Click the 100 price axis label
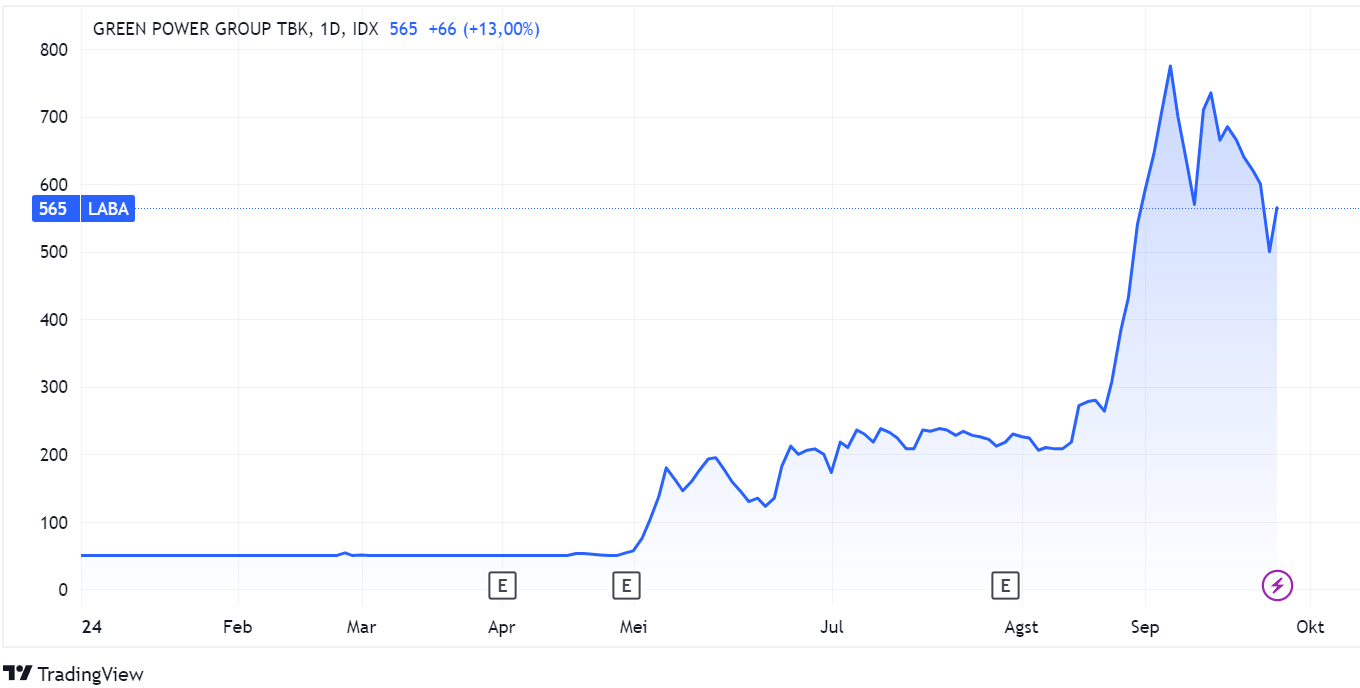Screen dimensions: 1360x688 point(54,523)
